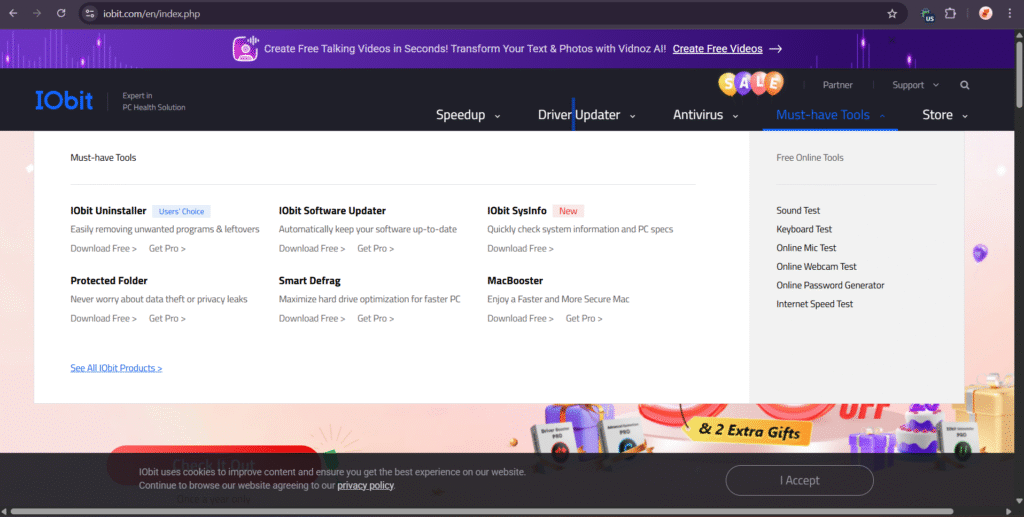
Task: Get Pro for IObit Software Updater
Action: 376,249
